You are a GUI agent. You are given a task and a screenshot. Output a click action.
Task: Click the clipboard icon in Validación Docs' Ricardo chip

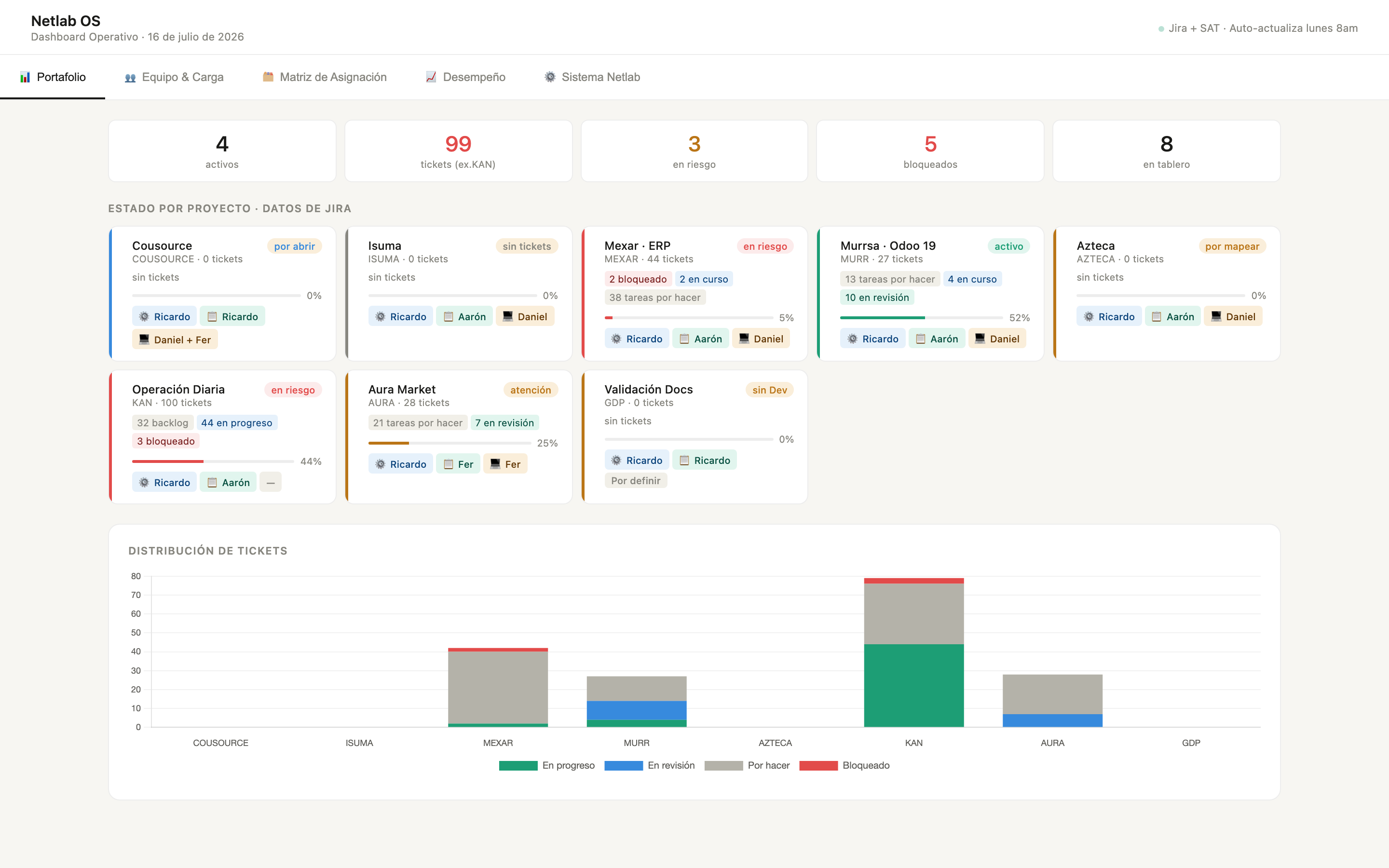click(684, 461)
